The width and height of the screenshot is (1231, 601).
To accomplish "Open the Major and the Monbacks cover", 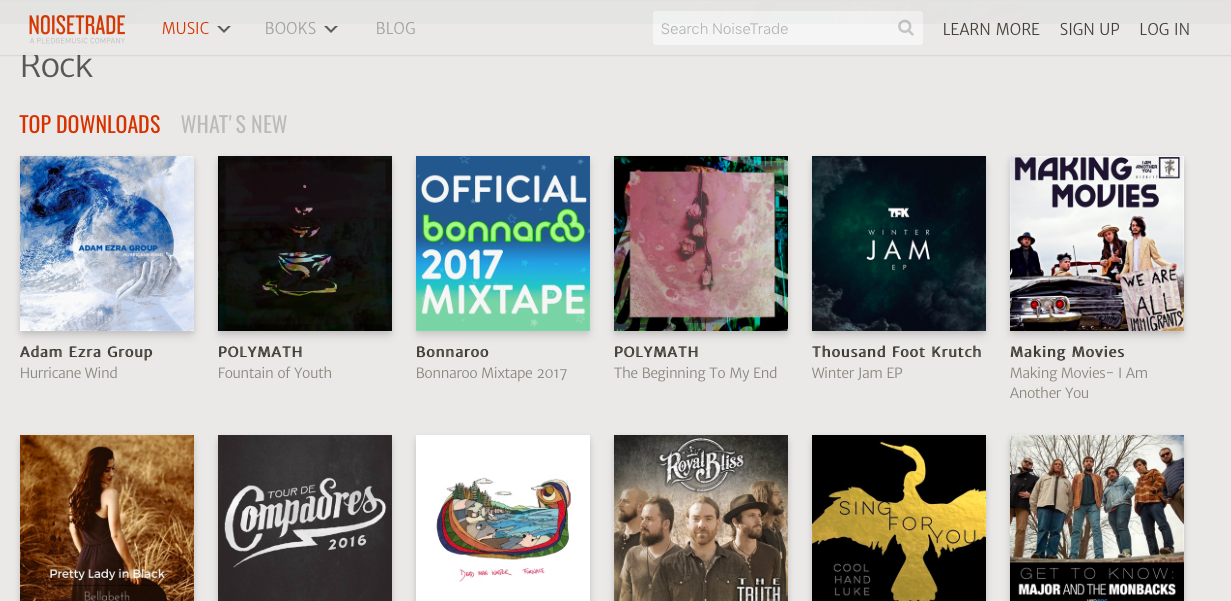I will [x=1097, y=518].
